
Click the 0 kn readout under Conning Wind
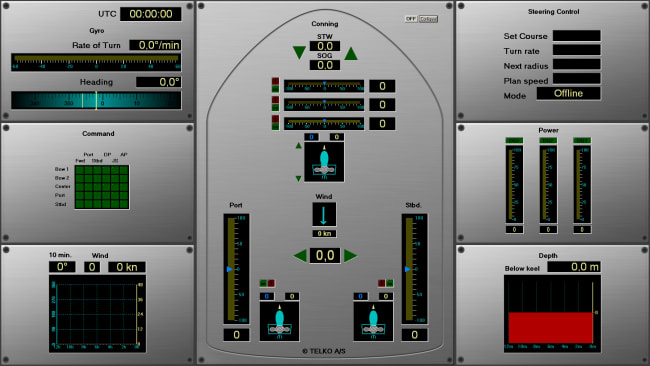click(x=324, y=234)
